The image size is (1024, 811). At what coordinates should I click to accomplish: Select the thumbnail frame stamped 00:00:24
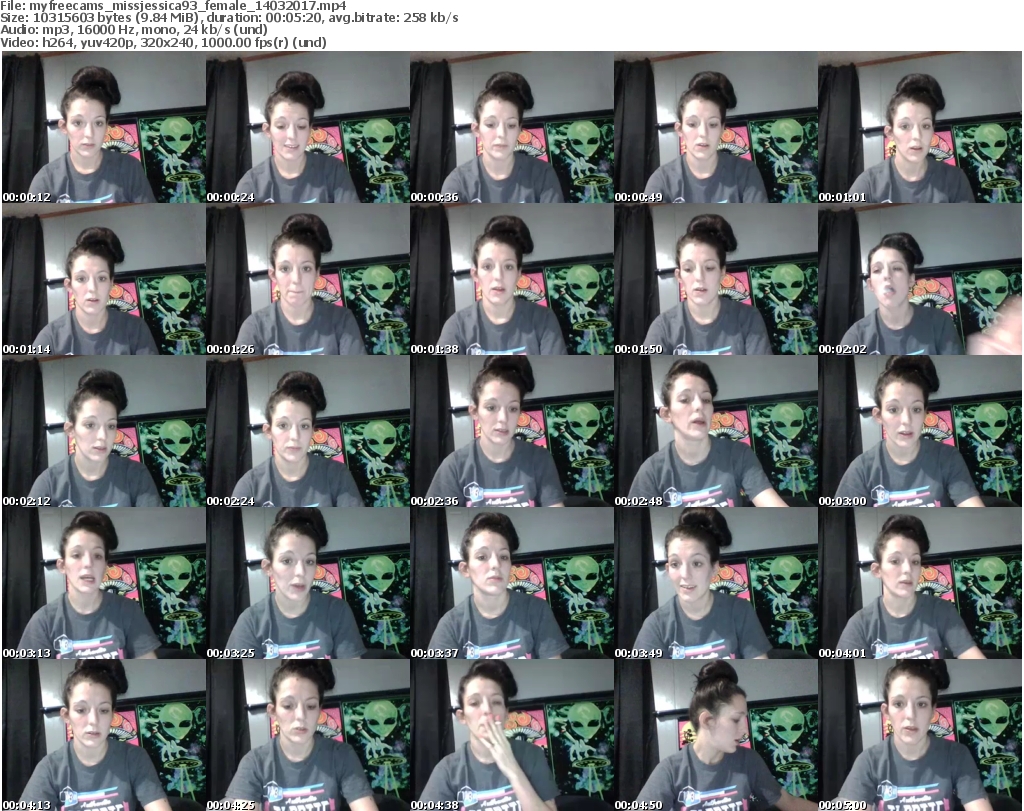[308, 127]
